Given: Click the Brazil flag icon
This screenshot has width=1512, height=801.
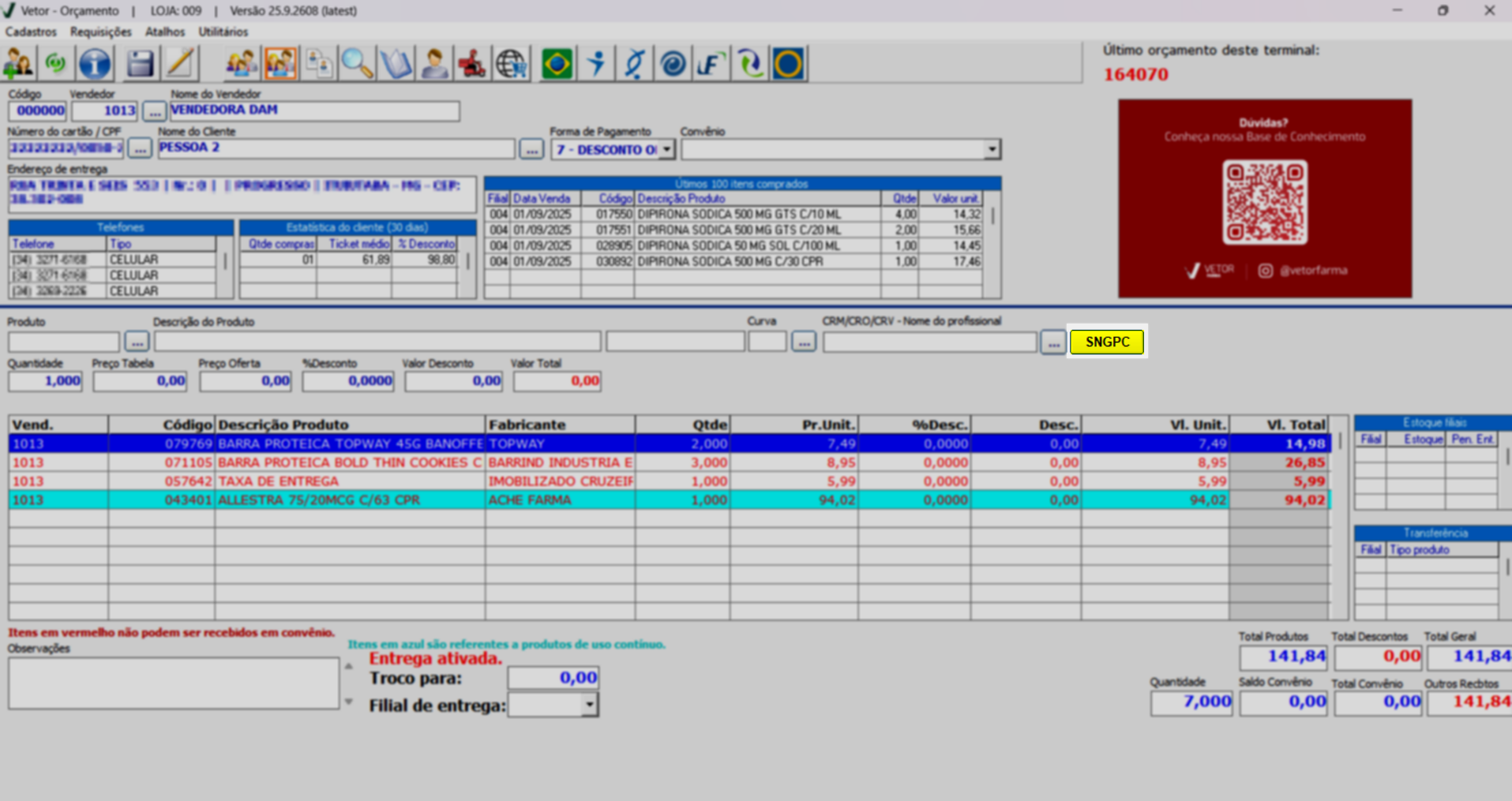Looking at the screenshot, I should [x=557, y=64].
